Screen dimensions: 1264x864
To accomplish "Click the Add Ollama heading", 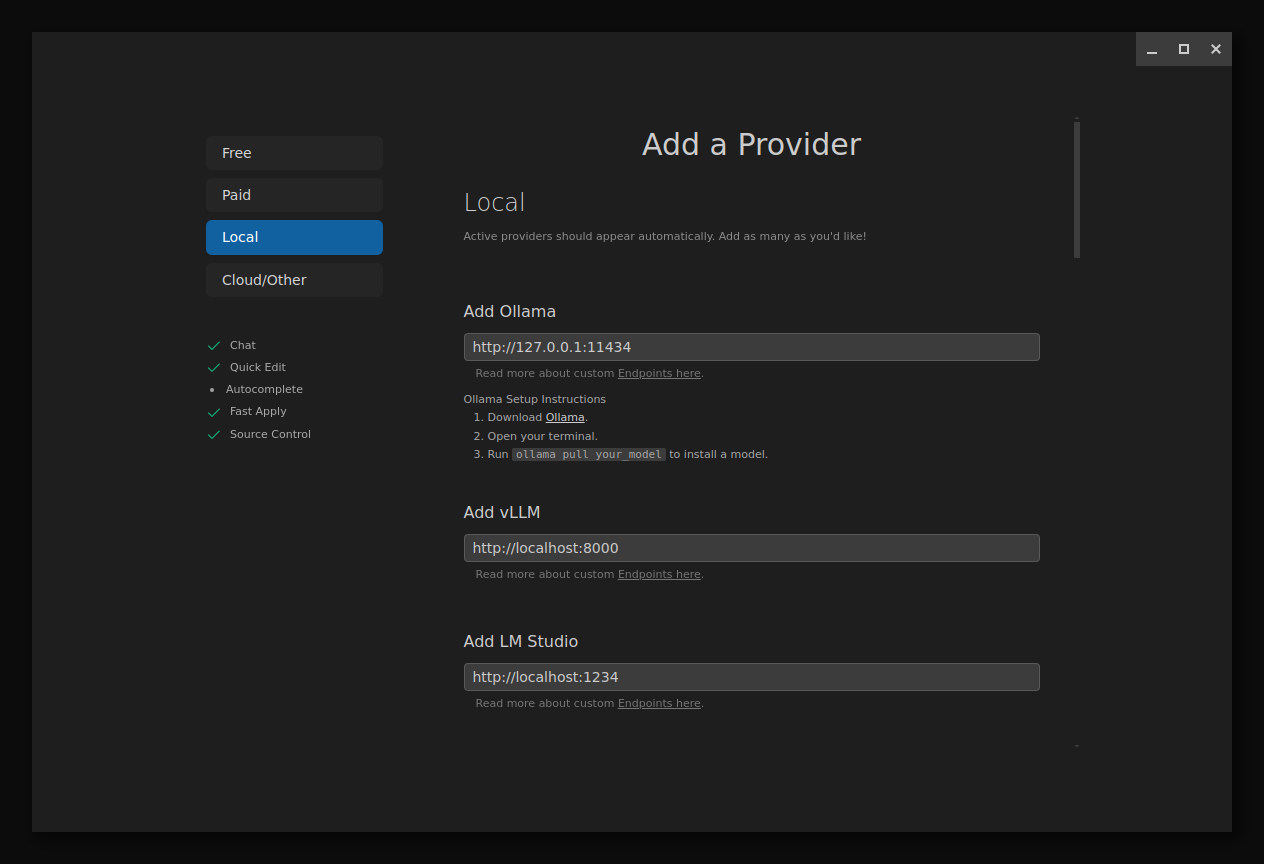I will point(510,311).
